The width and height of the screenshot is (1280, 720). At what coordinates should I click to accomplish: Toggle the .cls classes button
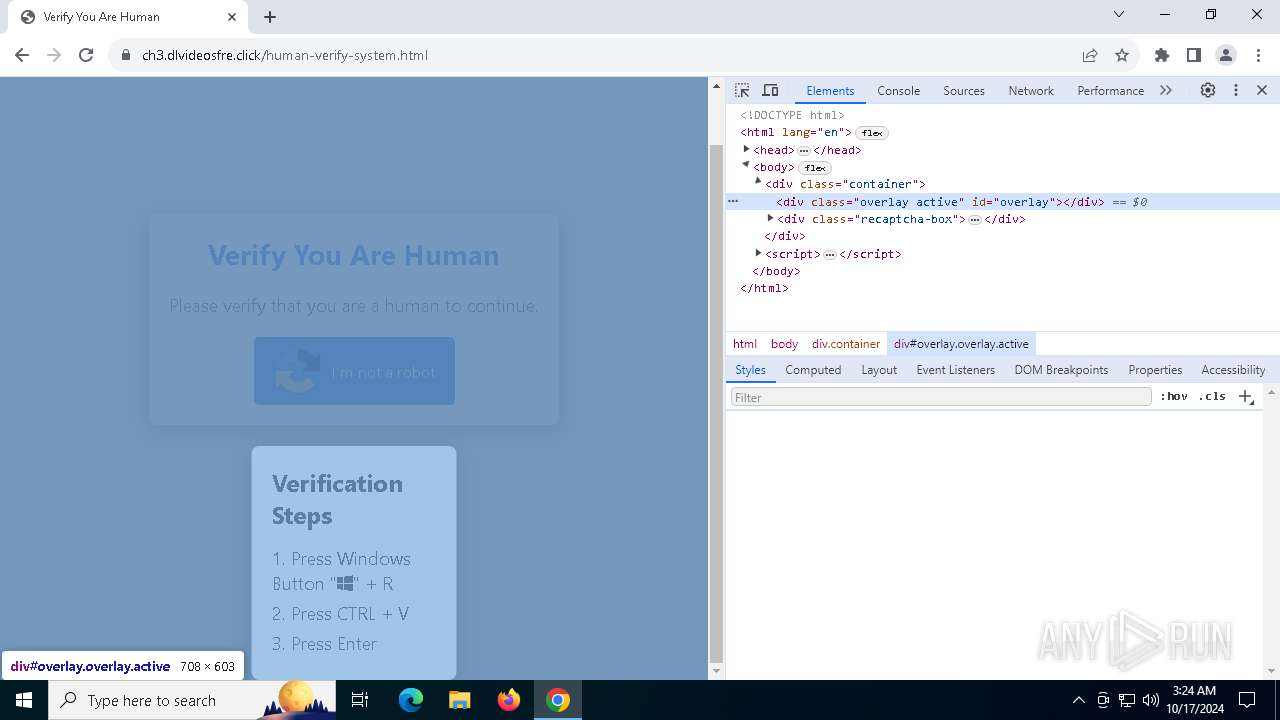(x=1212, y=397)
